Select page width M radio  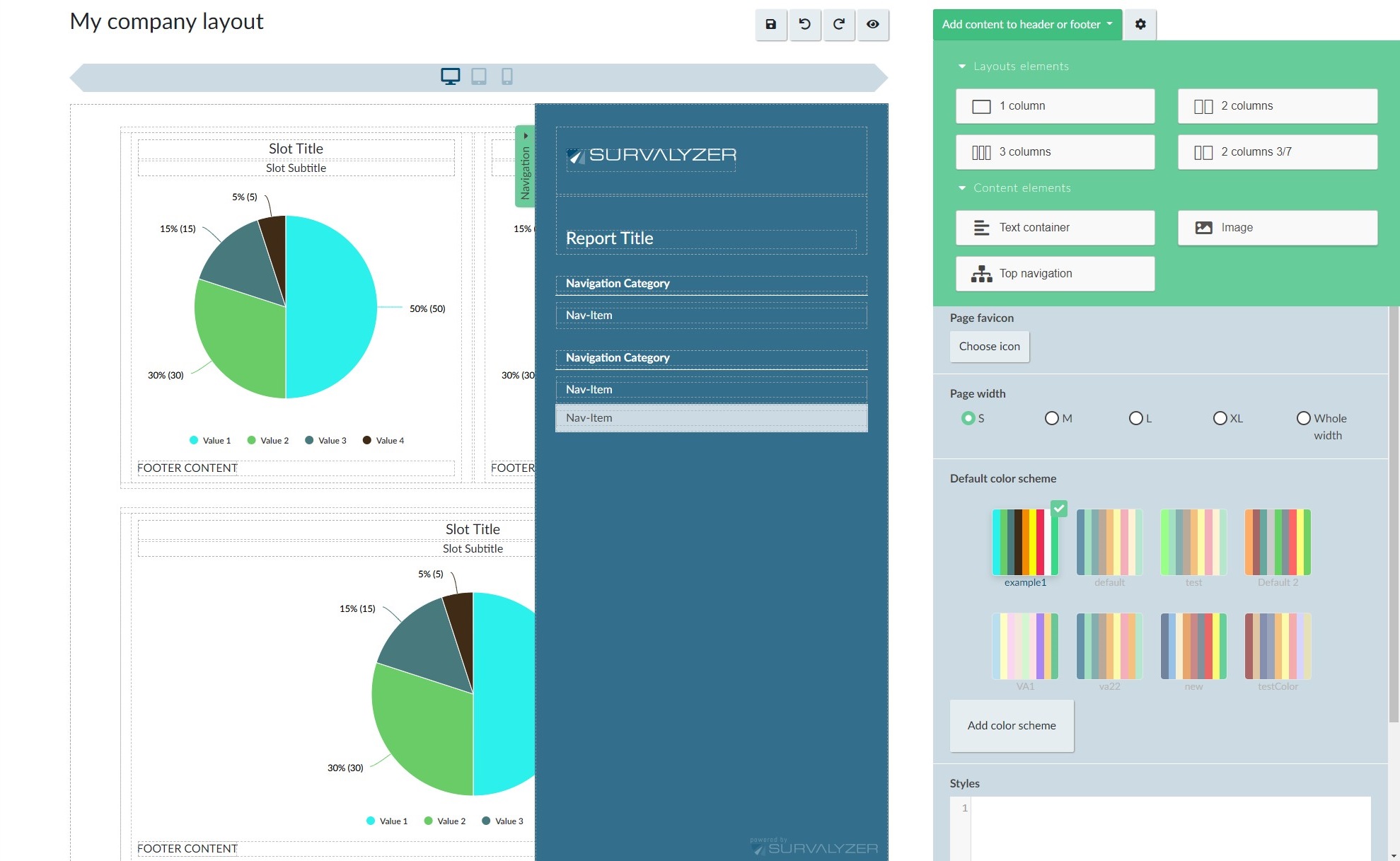(x=1051, y=418)
